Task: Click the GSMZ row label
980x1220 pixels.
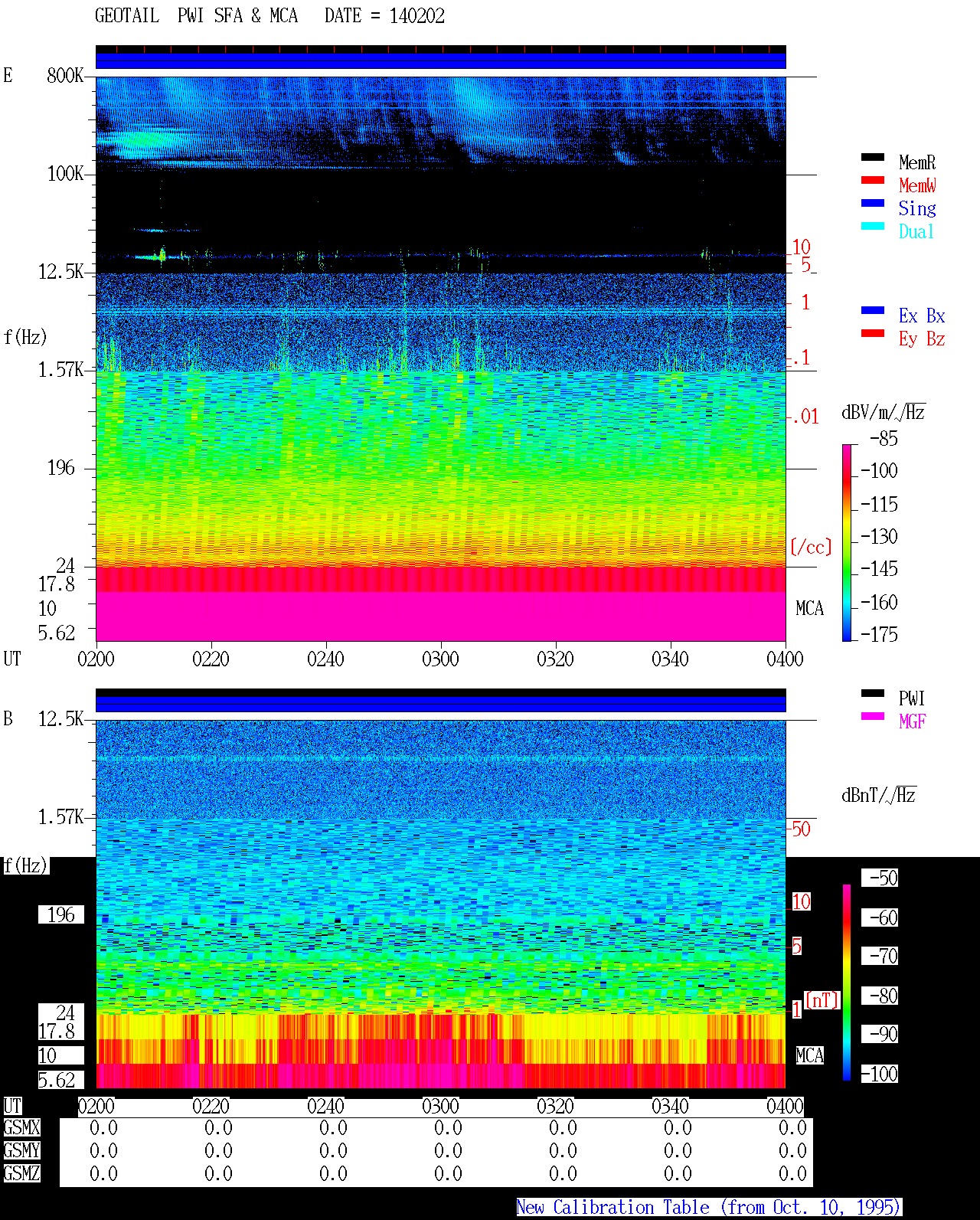Action: (21, 1173)
